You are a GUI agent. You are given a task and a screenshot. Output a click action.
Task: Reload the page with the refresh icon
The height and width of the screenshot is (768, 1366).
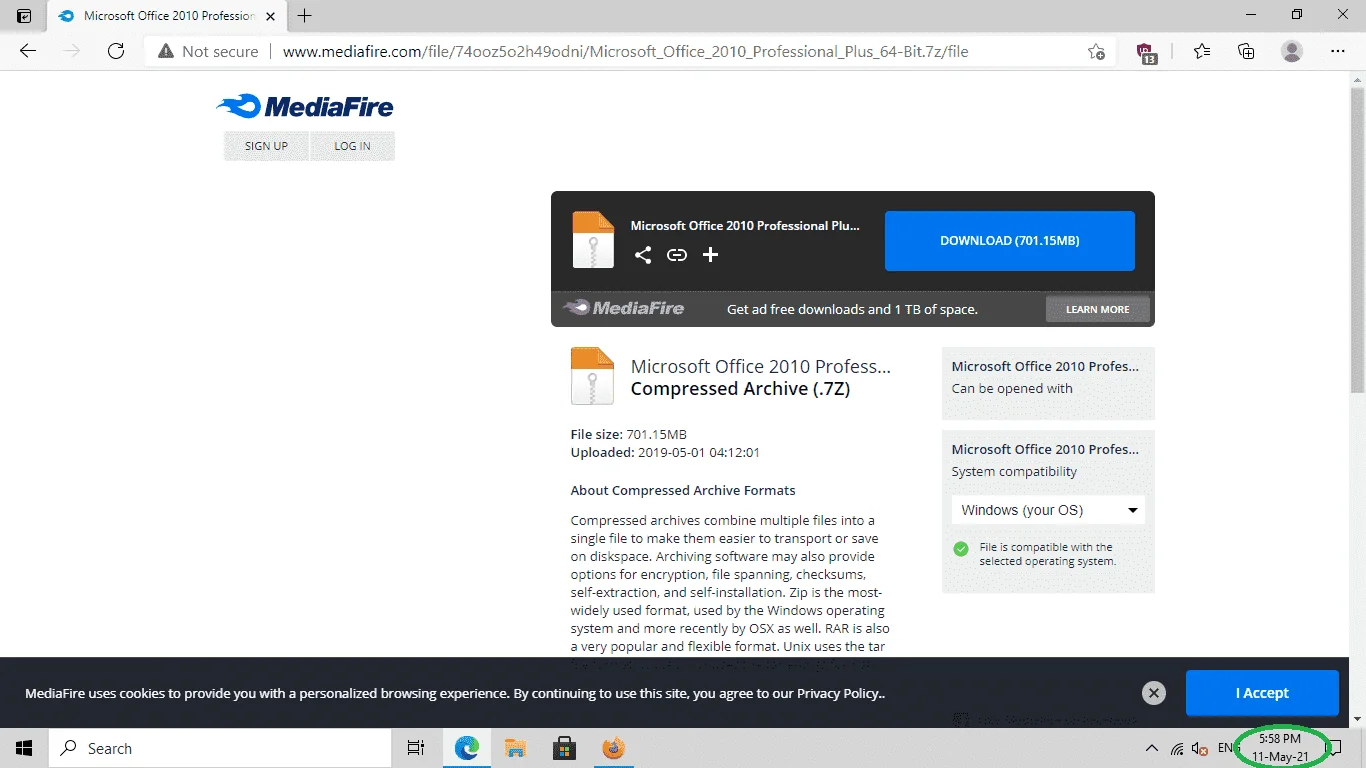pos(116,51)
